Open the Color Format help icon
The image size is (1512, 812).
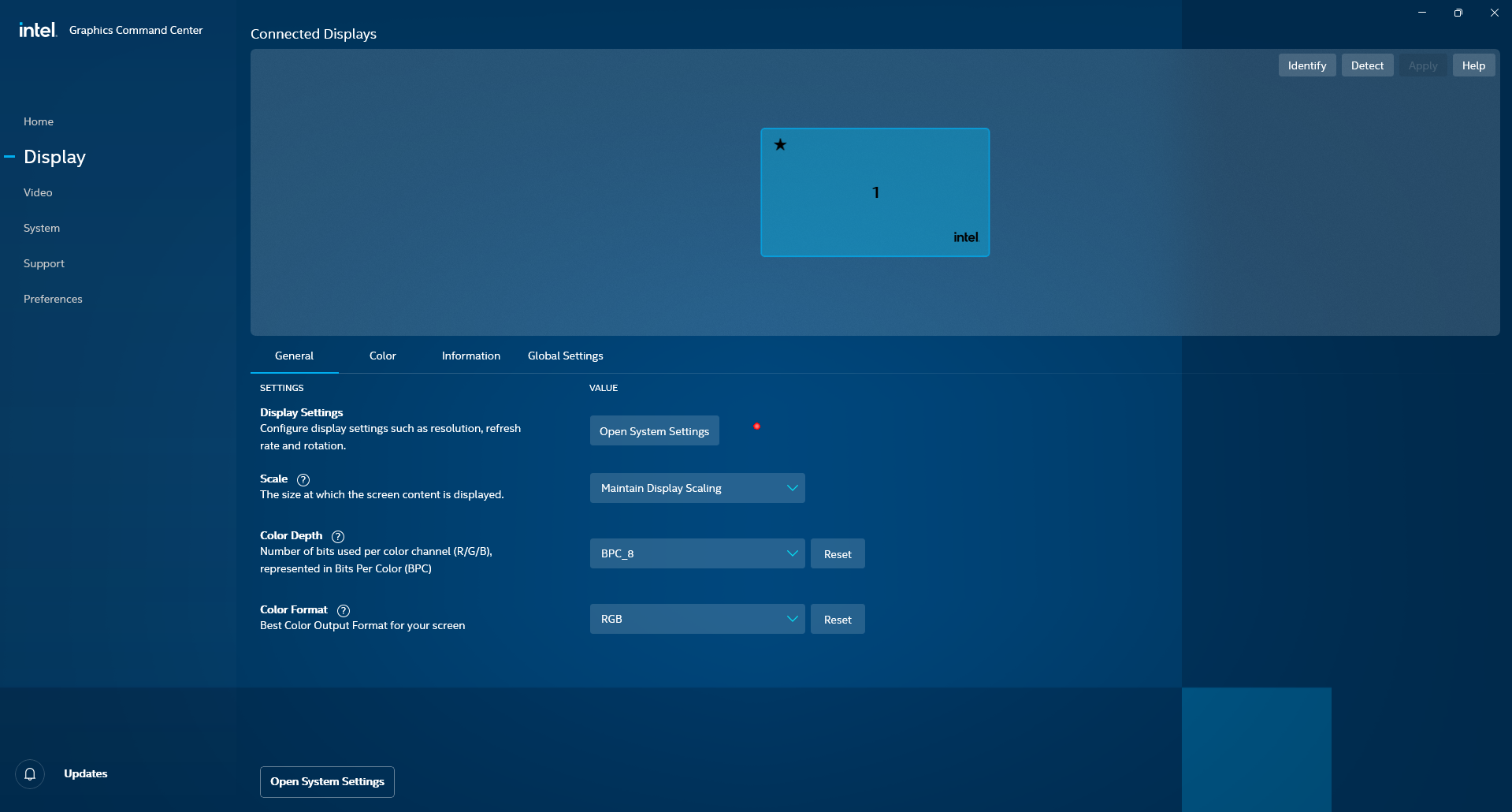pos(344,610)
